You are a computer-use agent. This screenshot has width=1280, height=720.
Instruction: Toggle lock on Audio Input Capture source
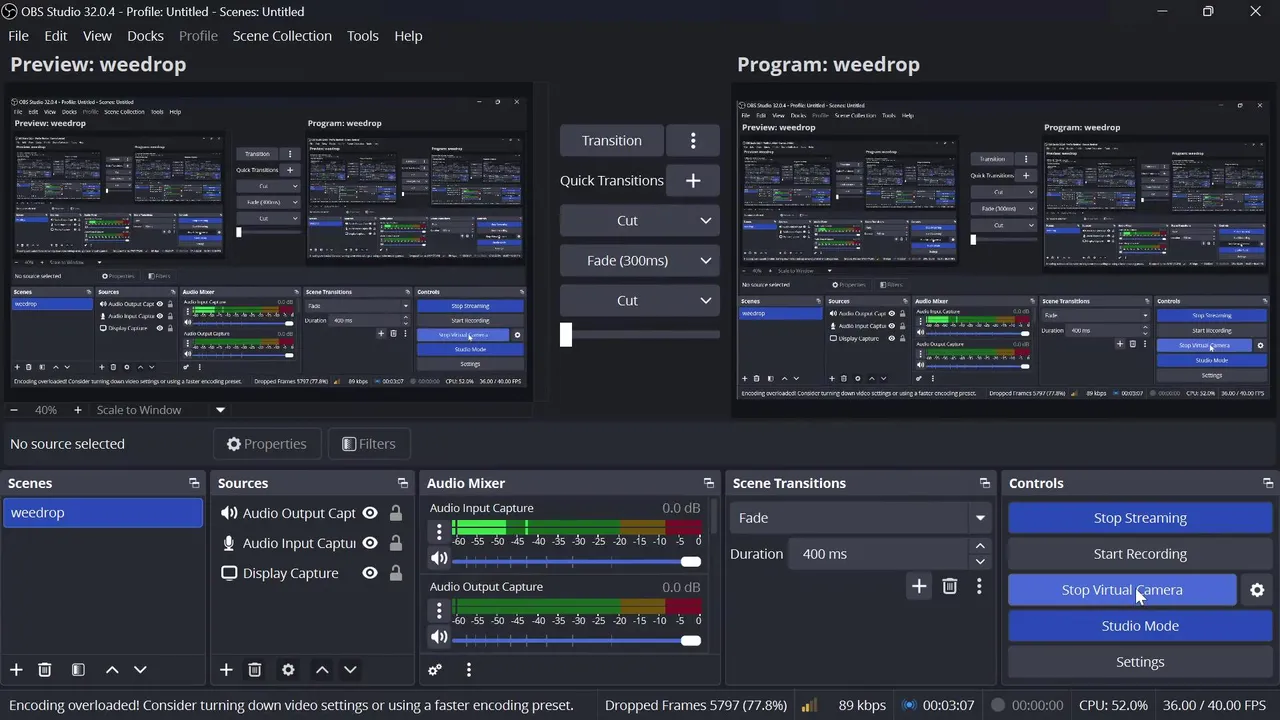(396, 543)
